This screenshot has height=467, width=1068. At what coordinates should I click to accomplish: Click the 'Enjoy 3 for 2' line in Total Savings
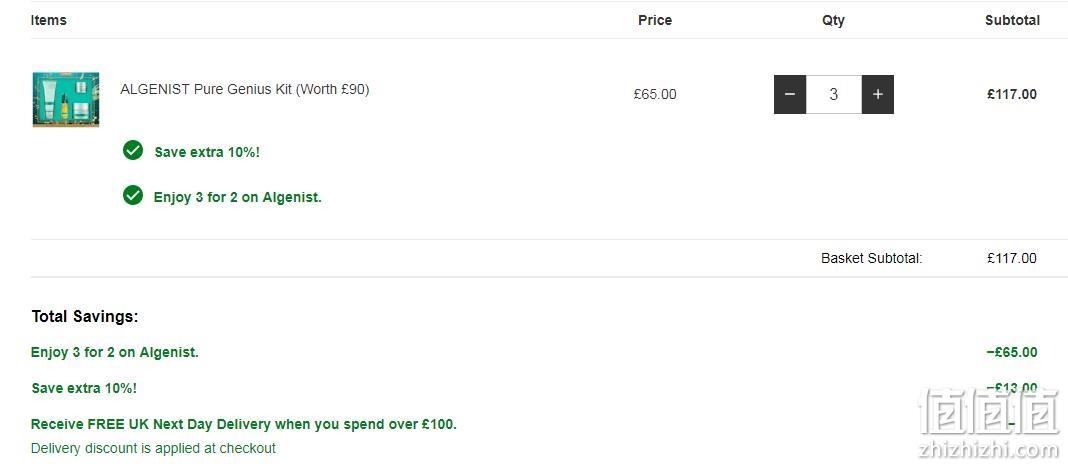point(115,353)
